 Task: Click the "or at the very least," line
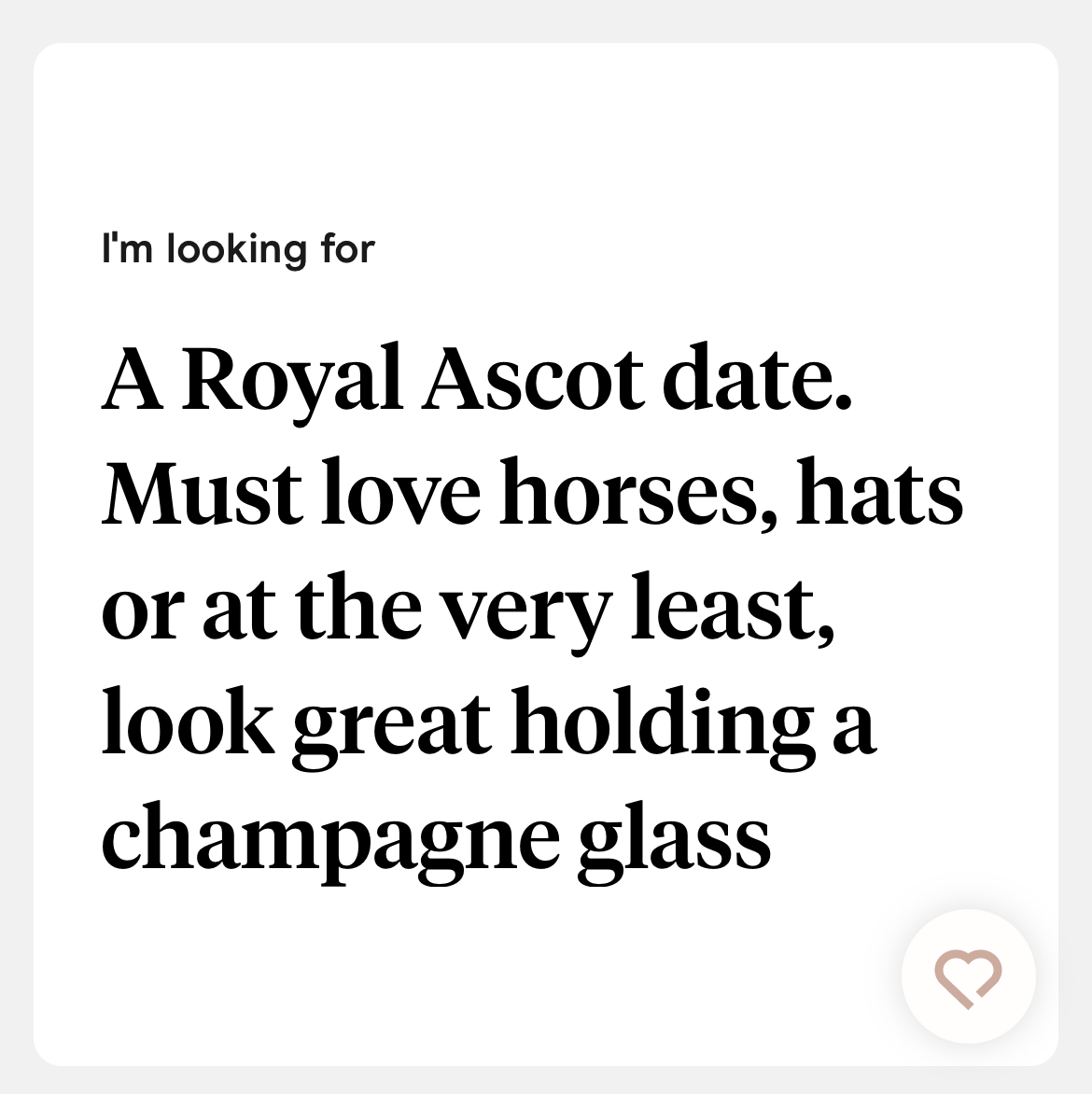[469, 611]
